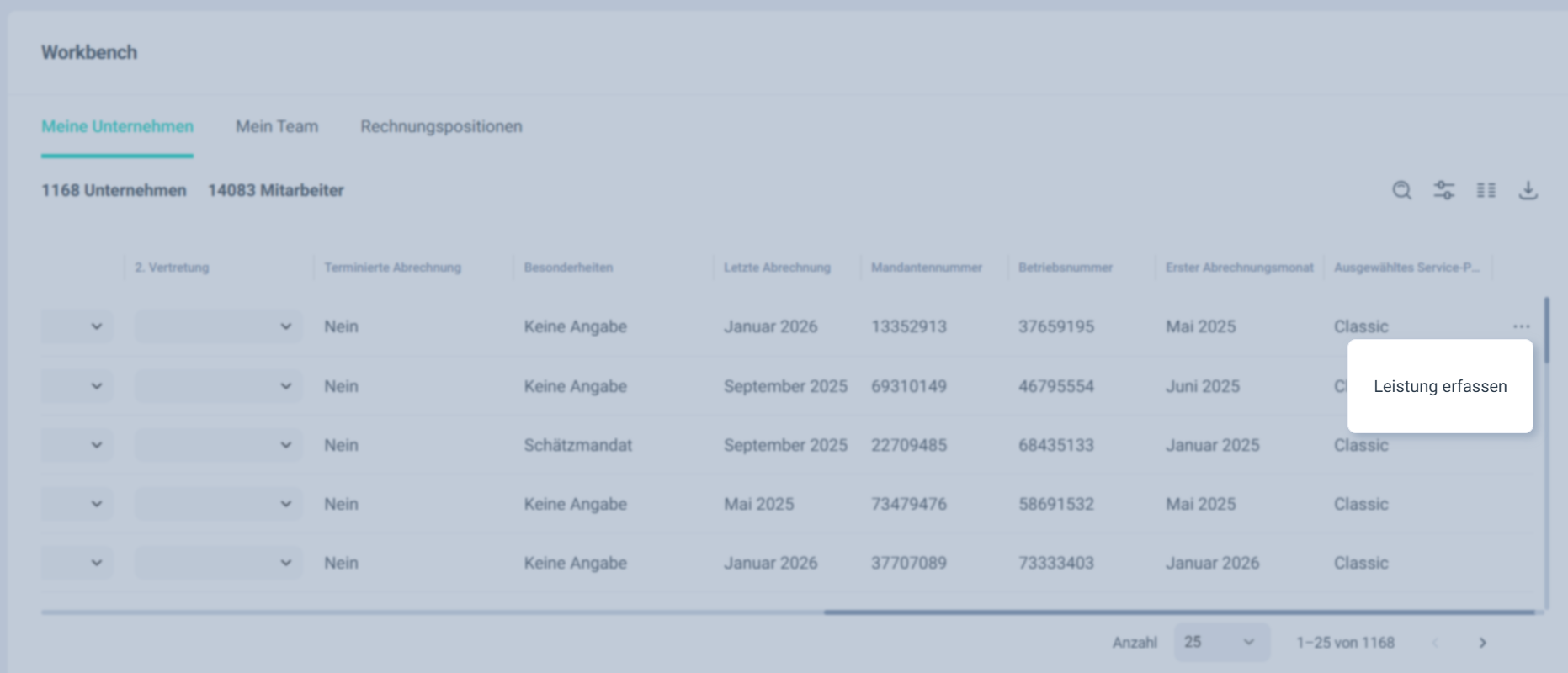Screen dimensions: 1568x673
Task: Expand 2. Vertretung dropdown for Mandant 73479476
Action: click(218, 504)
